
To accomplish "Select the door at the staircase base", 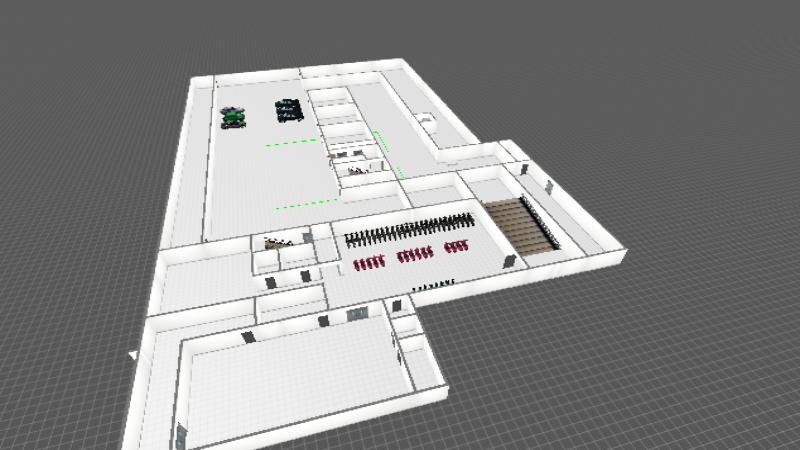I will (511, 259).
